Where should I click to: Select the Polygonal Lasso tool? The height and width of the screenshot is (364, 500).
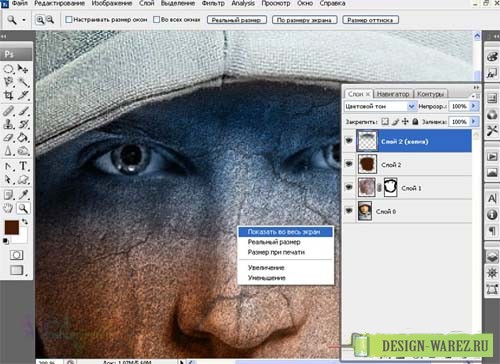8,82
